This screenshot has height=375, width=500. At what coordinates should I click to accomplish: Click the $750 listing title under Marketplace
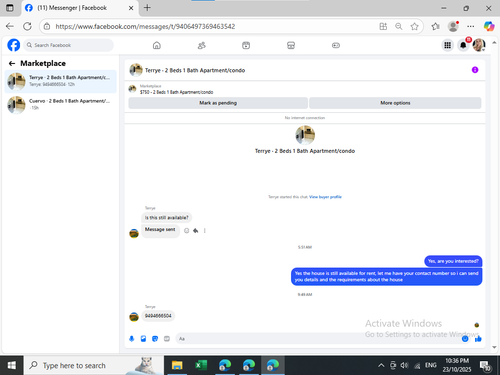pyautogui.click(x=176, y=92)
